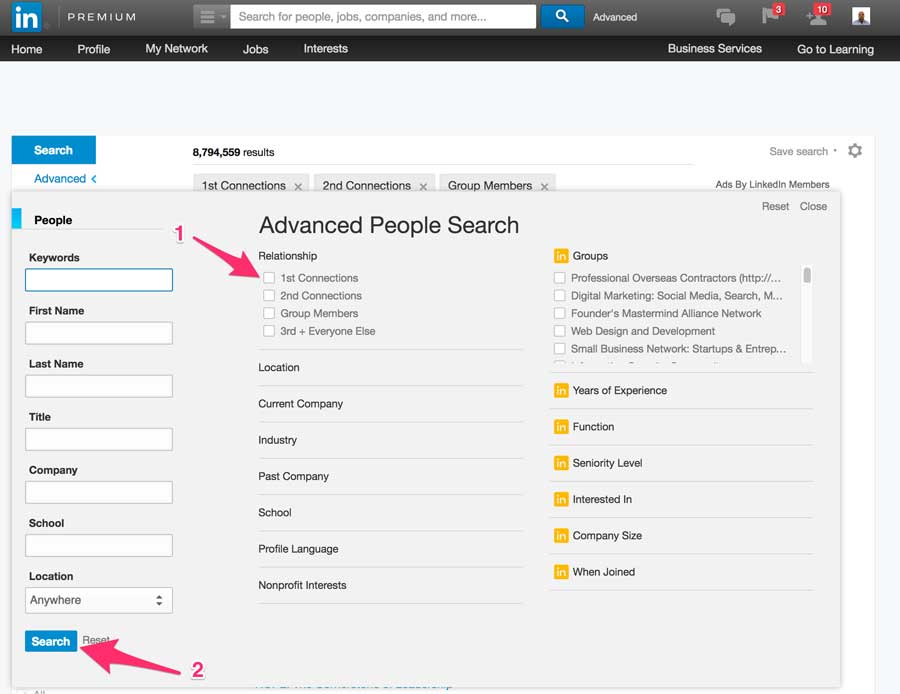Screen dimensions: 900x694
Task: Open the messages icon
Action: pos(726,17)
